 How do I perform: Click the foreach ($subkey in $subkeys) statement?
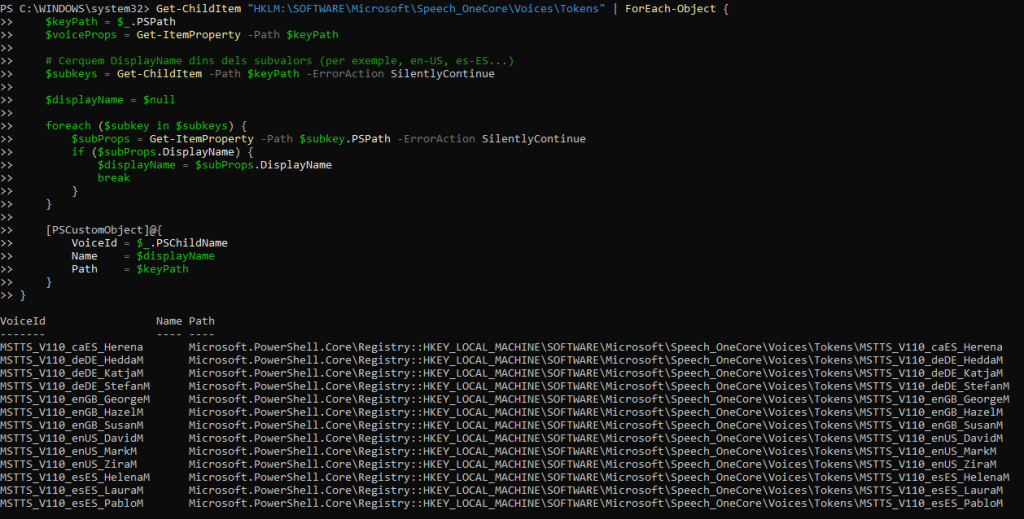[146, 126]
